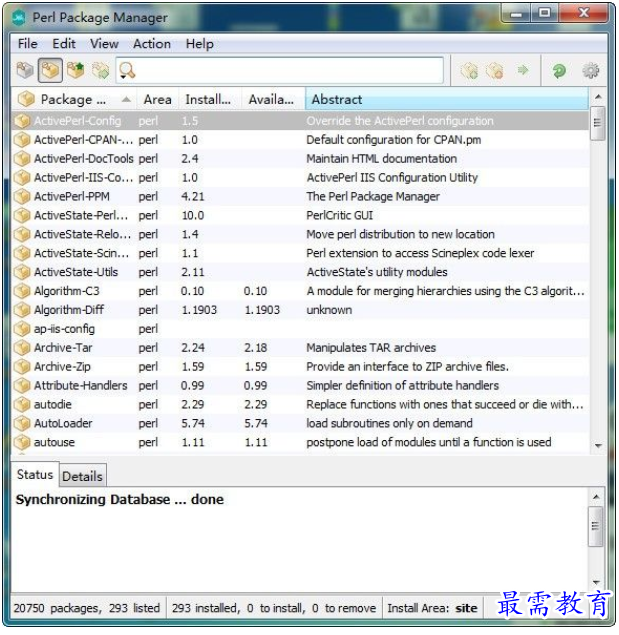Viewport: 619px width, 635px height.
Task: Click package icon beside Algorithm-Diff
Action: click(x=22, y=310)
